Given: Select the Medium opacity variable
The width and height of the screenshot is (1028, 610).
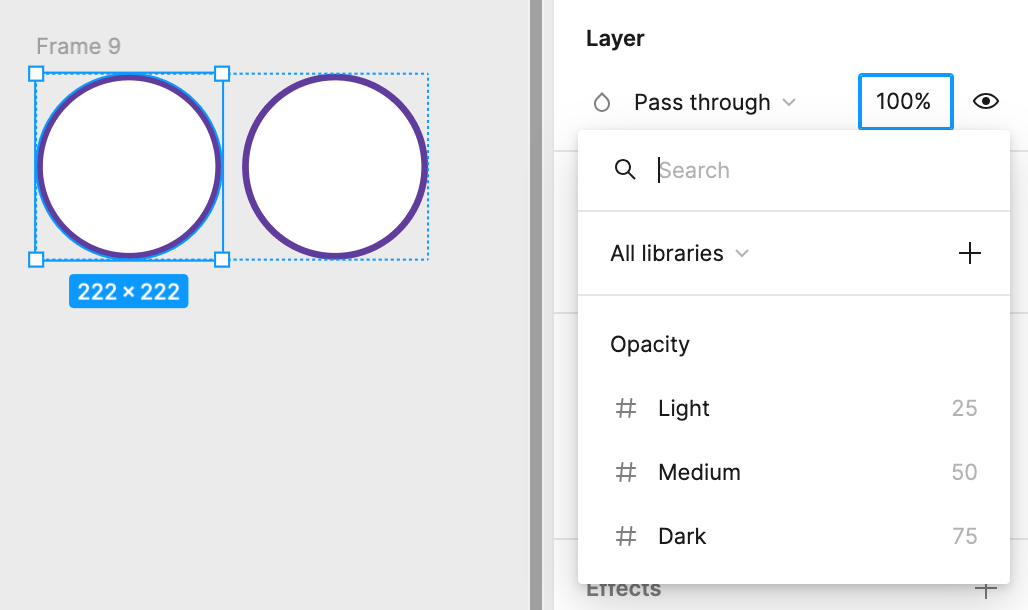Looking at the screenshot, I should pyautogui.click(x=793, y=472).
